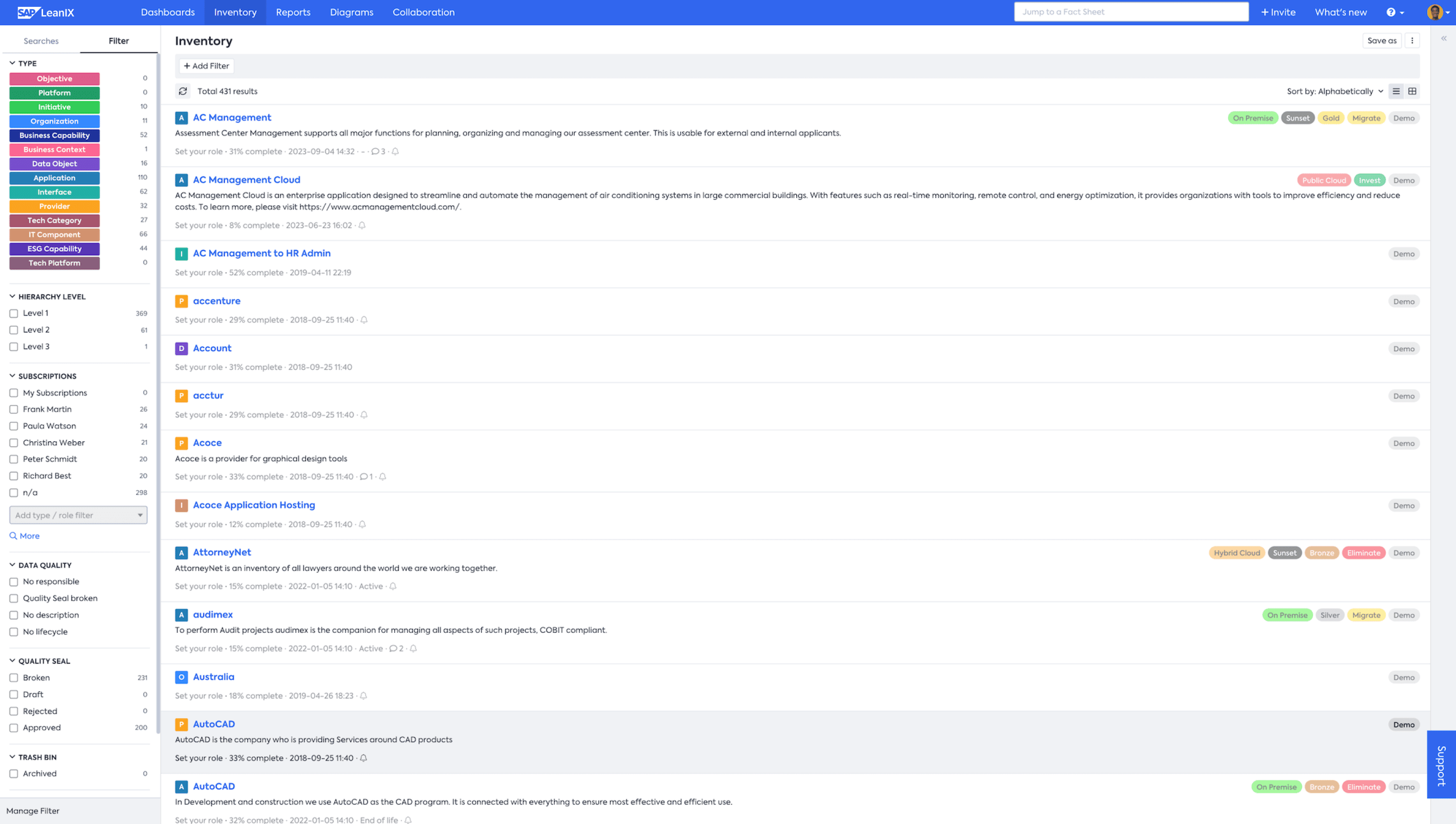Screen dimensions: 1456x824
Task: Click the help question mark icon
Action: (x=1390, y=12)
